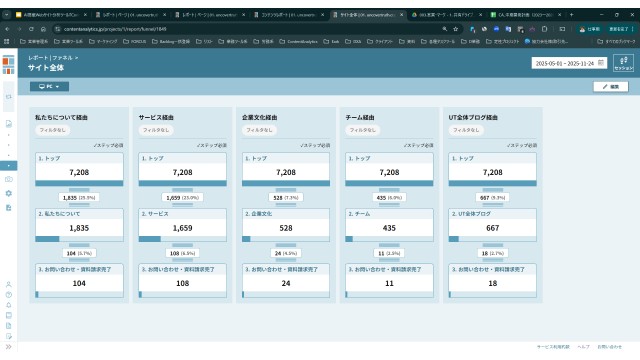Close the active サイト全体 browser tab
The height and width of the screenshot is (360, 640).
pyautogui.click(x=402, y=15)
